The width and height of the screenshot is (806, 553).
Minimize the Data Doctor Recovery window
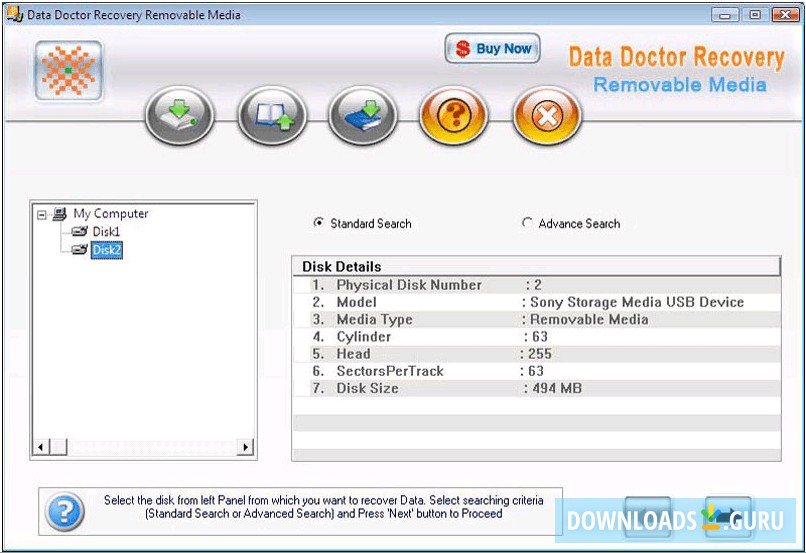725,15
